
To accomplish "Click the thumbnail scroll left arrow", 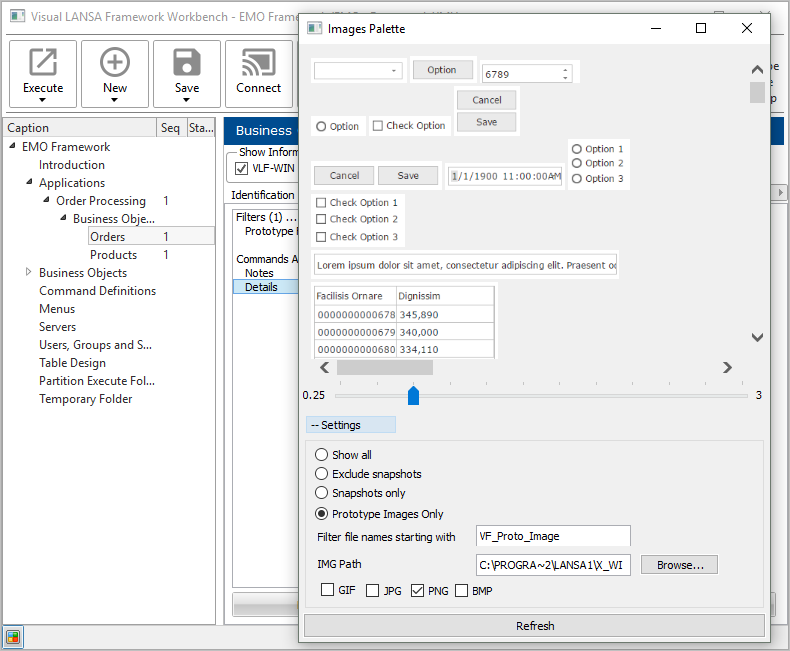I will 325,368.
